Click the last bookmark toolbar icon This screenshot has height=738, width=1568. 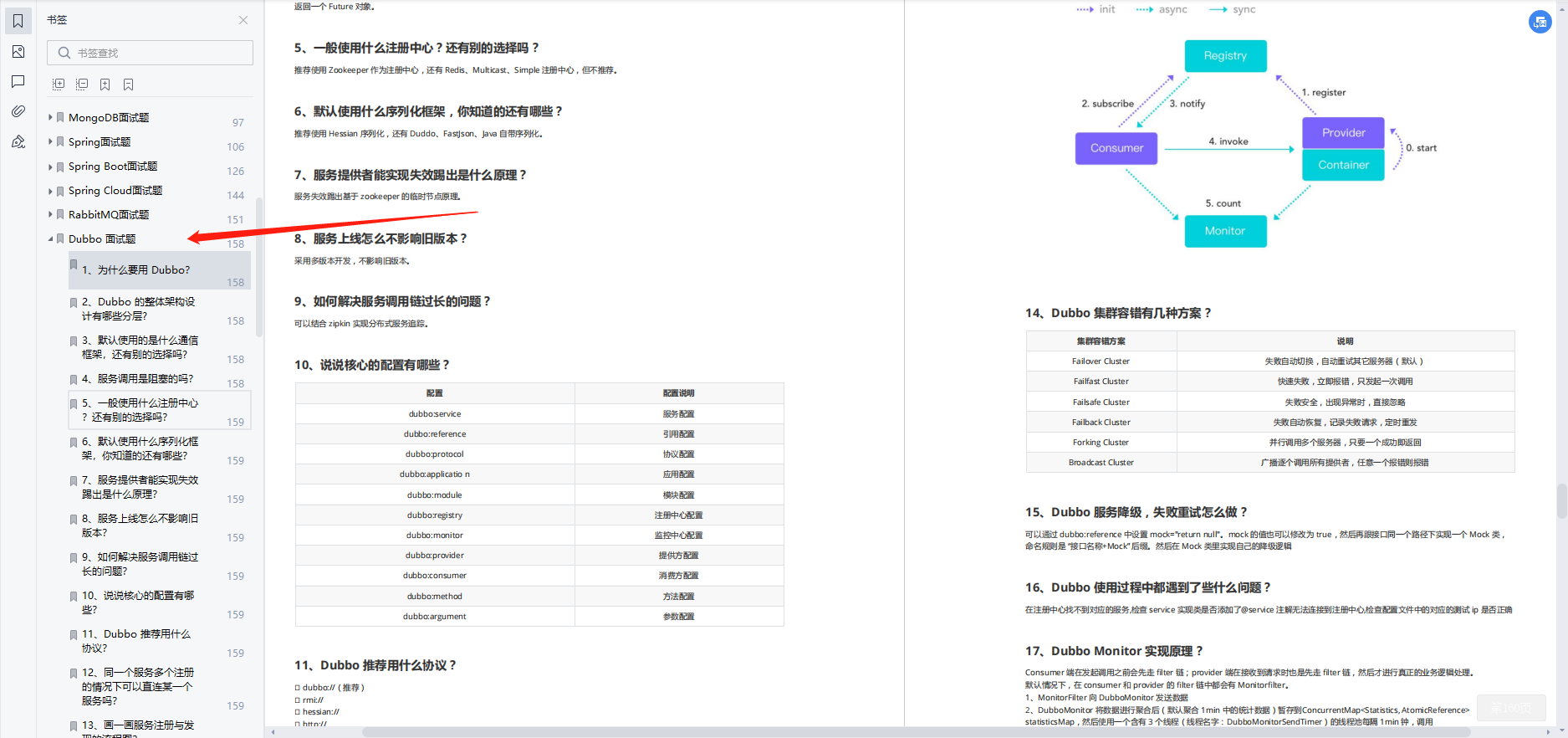coord(128,85)
